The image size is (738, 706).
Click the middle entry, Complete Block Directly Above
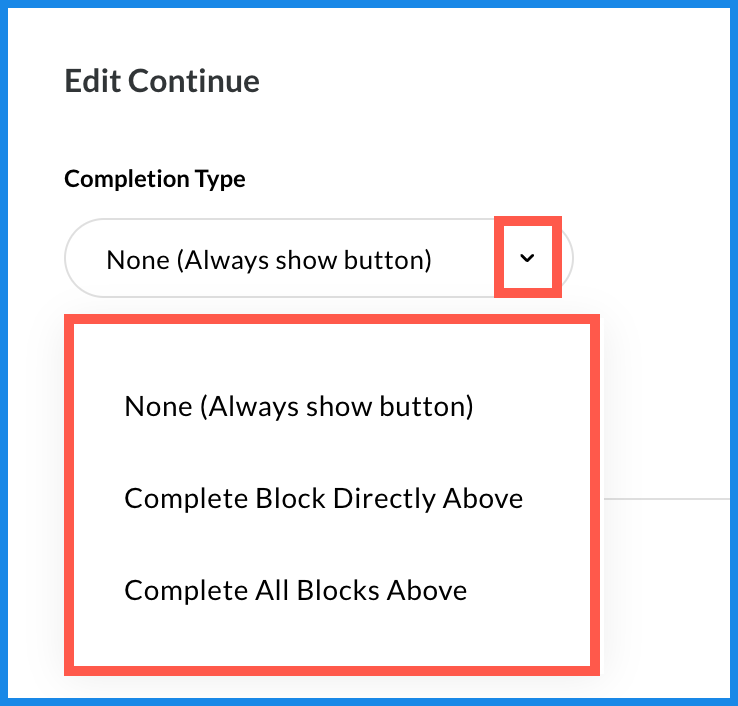(x=323, y=498)
